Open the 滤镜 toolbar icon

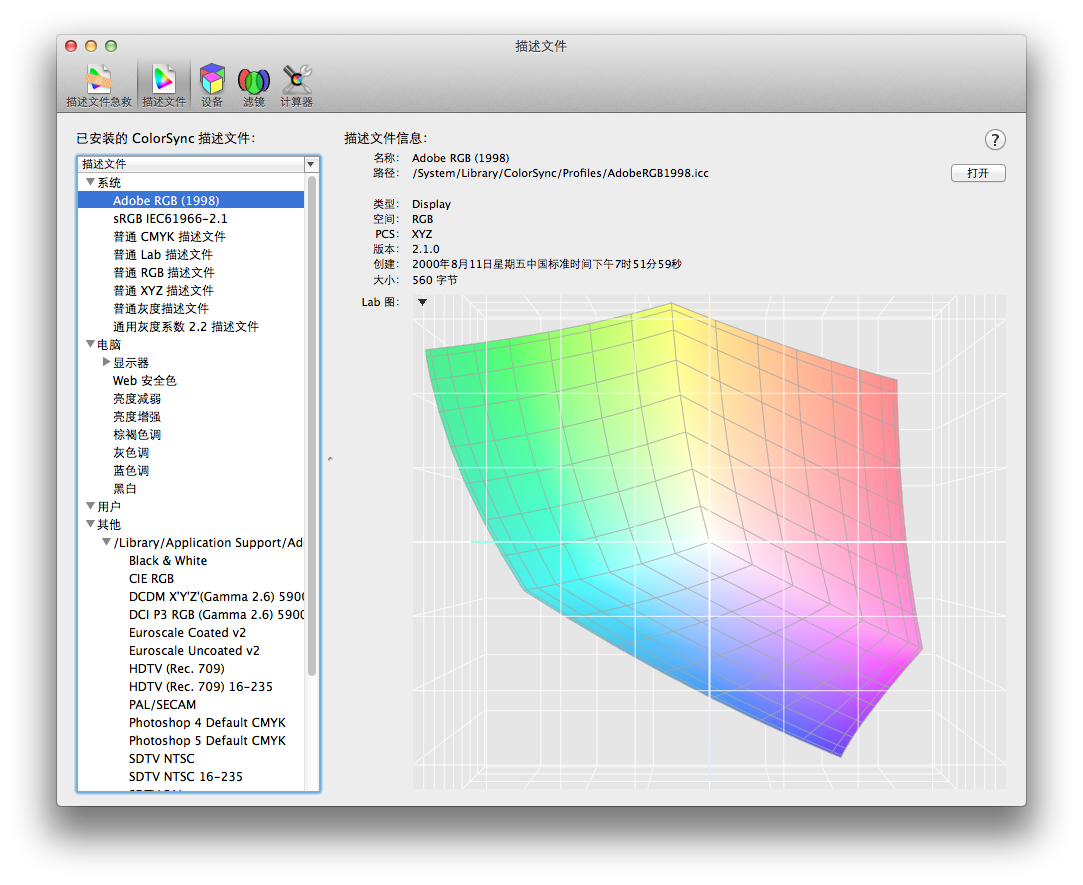click(x=253, y=84)
